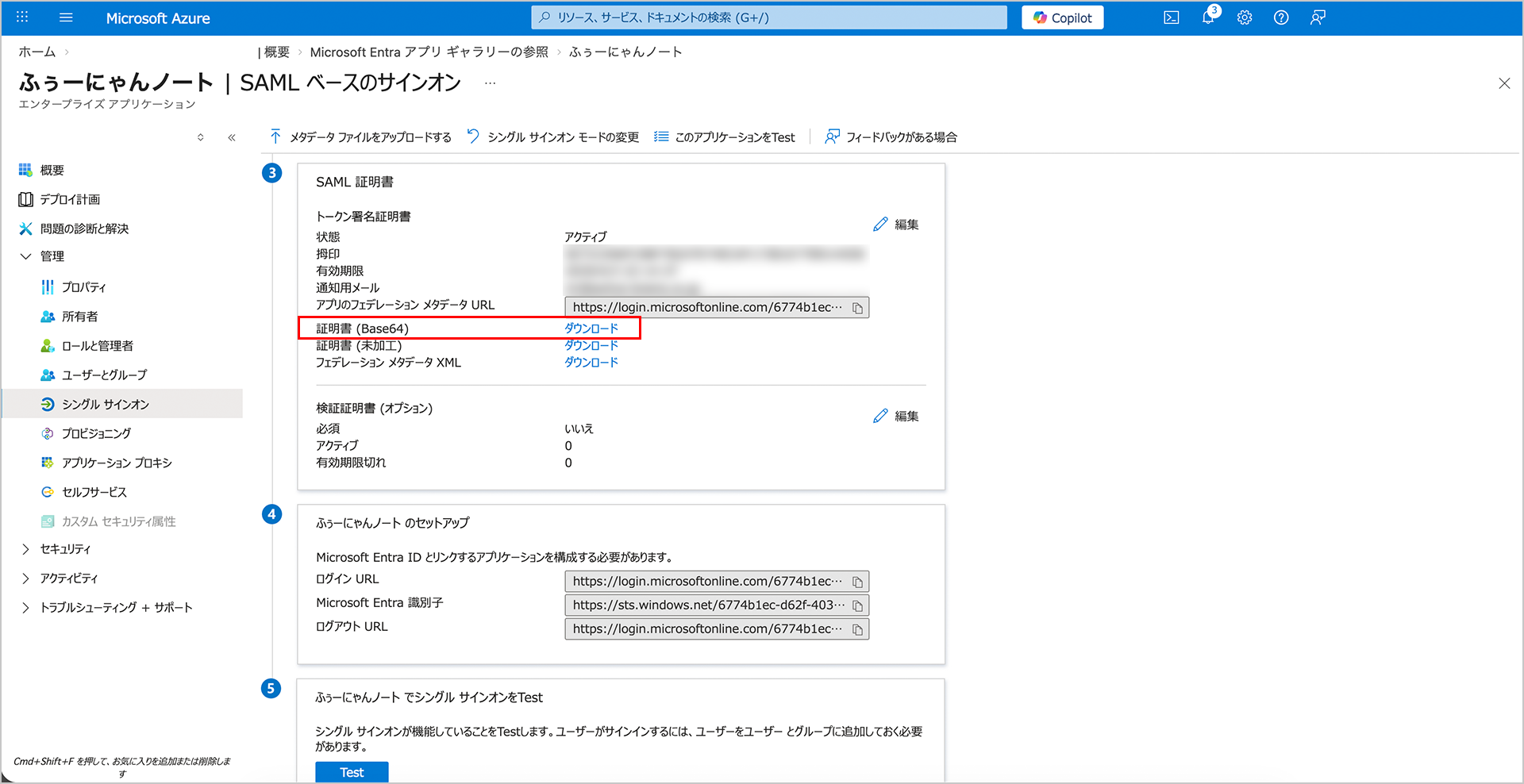
Task: Open portal settings gear icon
Action: click(x=1244, y=17)
